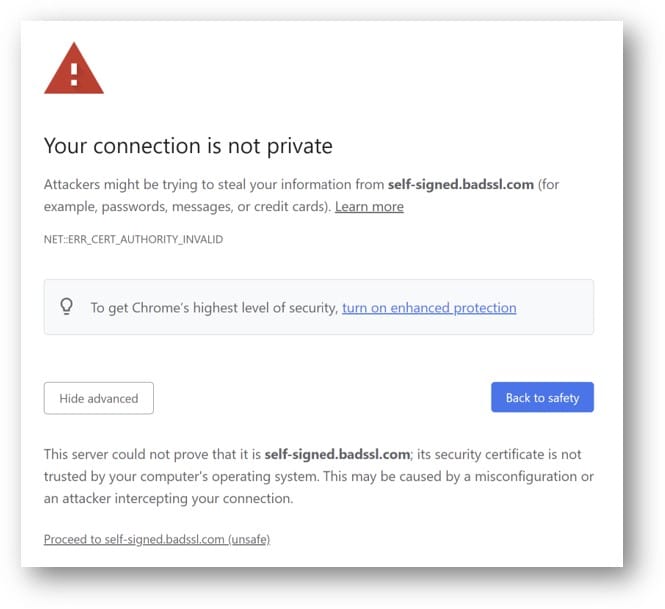Select bold self-signed.badssl.com in the Attackers paragraph
Image resolution: width=665 pixels, height=609 pixels.
(x=461, y=184)
